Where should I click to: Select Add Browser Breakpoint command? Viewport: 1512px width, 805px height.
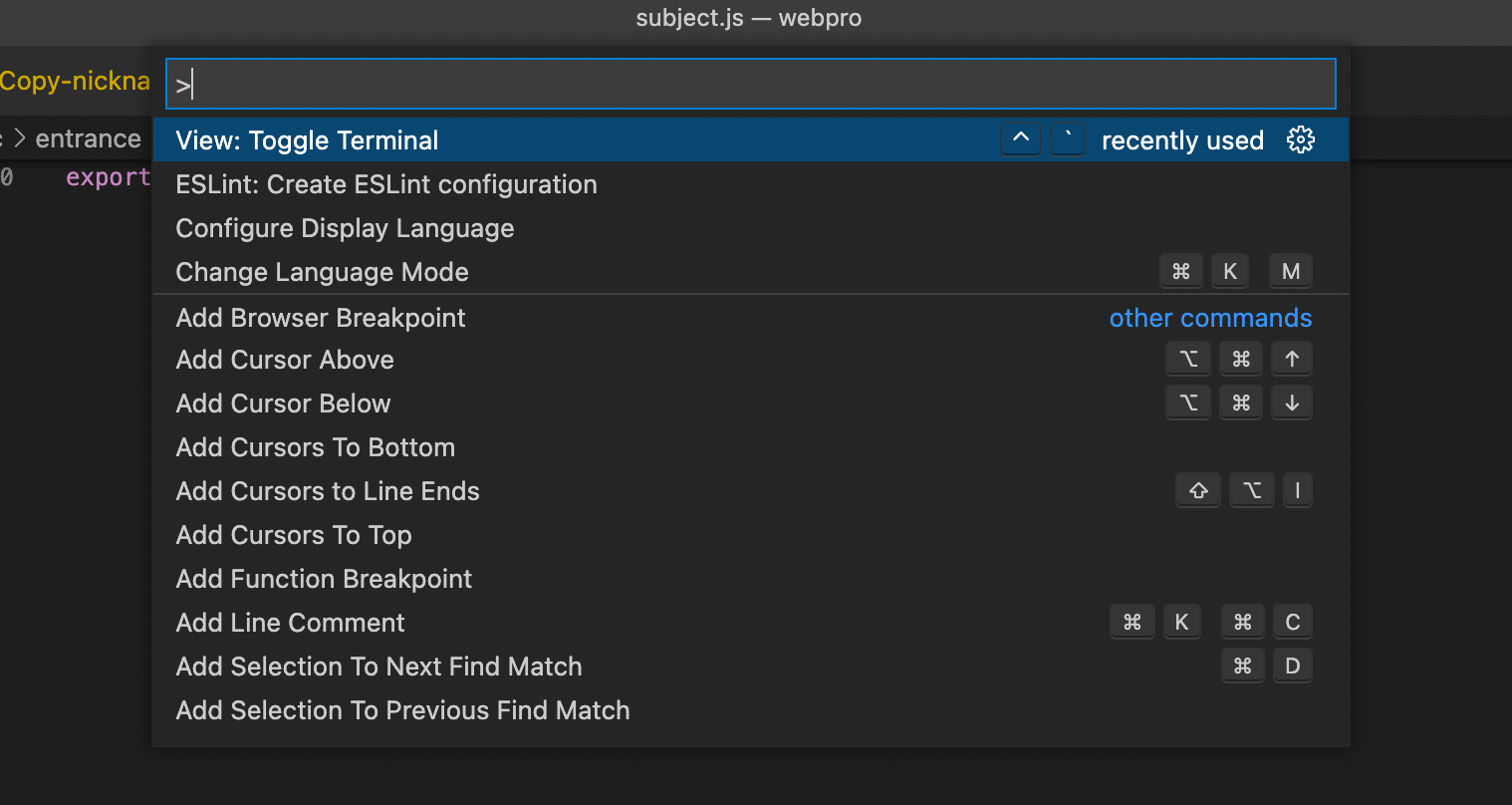[x=320, y=317]
